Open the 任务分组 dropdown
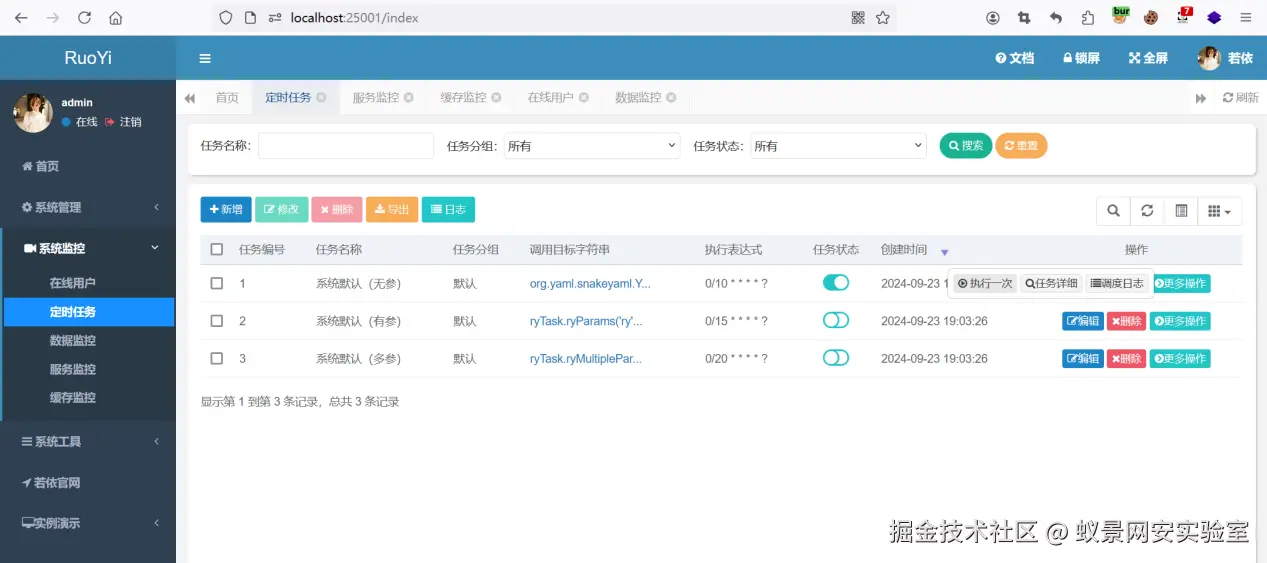This screenshot has height=563, width=1267. pos(592,146)
